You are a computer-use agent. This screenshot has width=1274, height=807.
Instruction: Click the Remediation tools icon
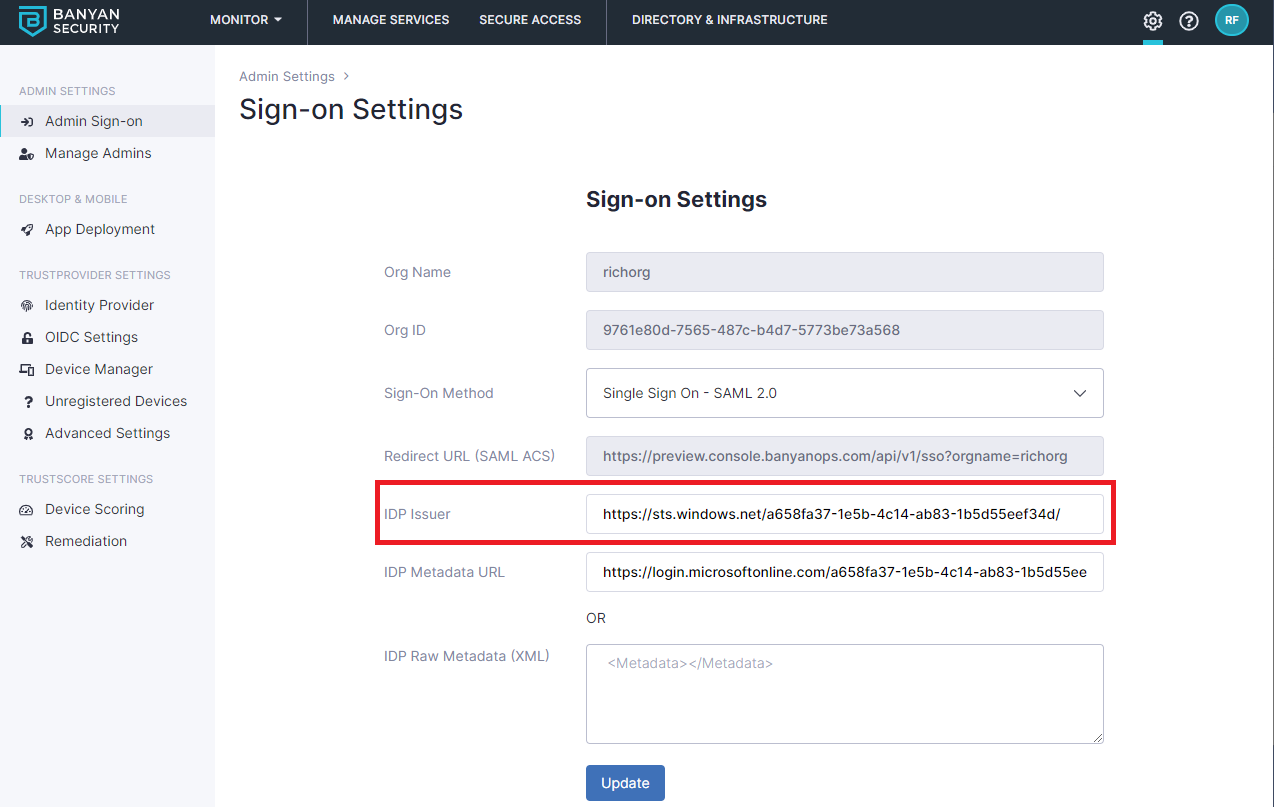tap(27, 541)
